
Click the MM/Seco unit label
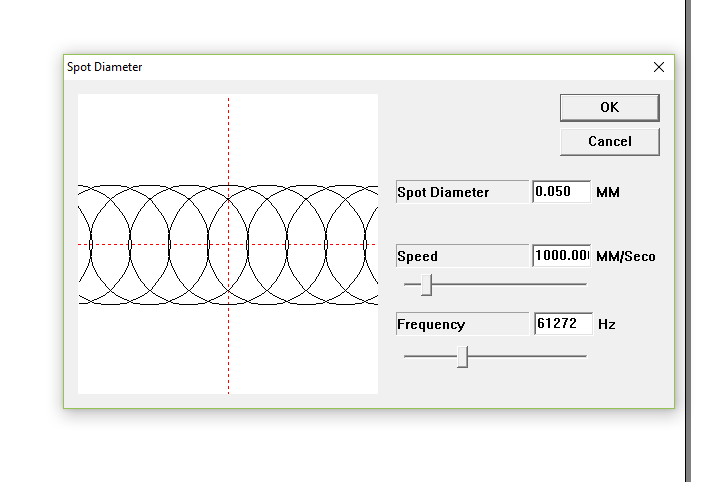pos(625,257)
